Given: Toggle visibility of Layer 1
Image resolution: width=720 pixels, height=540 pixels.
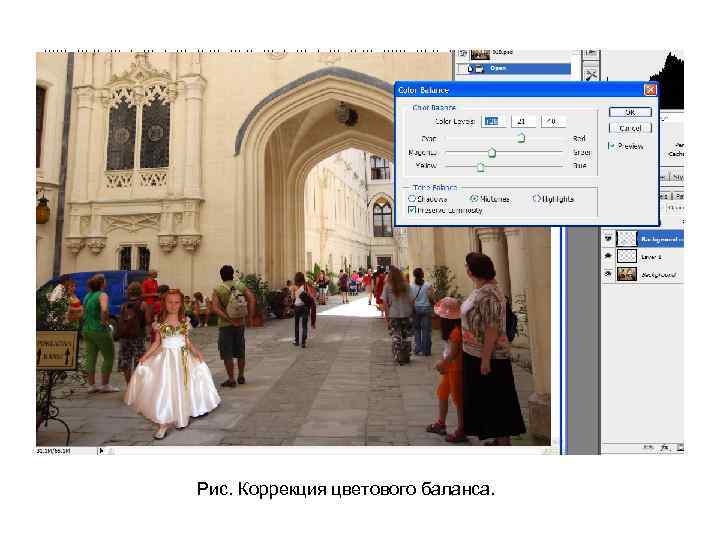Looking at the screenshot, I should coord(608,256).
